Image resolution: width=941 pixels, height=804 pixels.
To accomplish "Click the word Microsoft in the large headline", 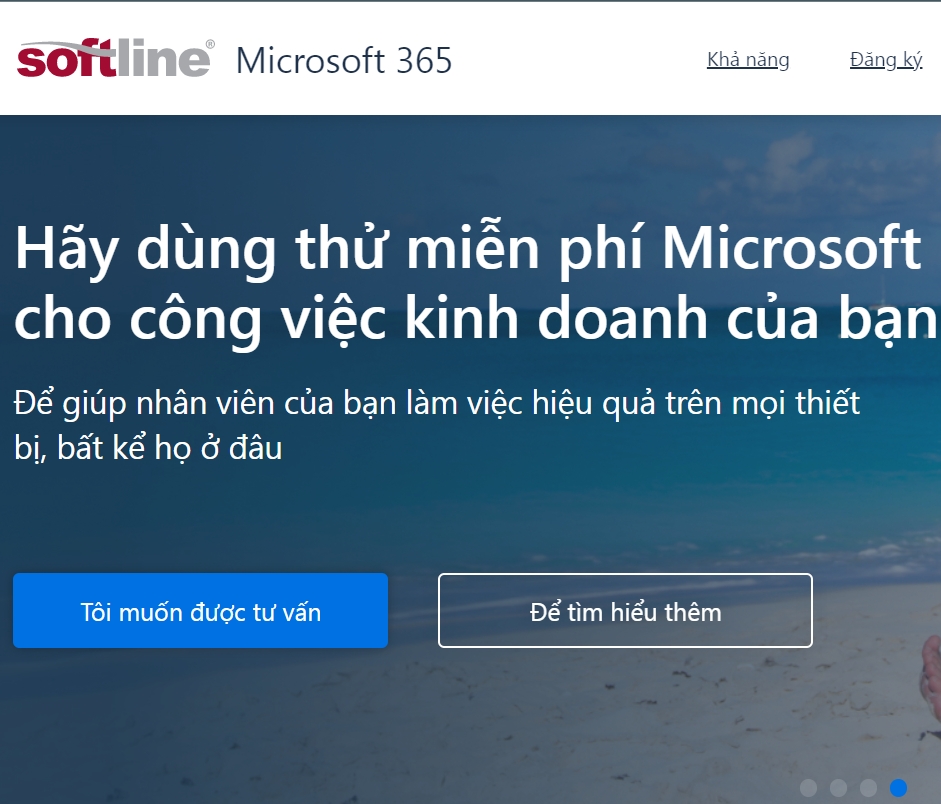I will [x=792, y=247].
